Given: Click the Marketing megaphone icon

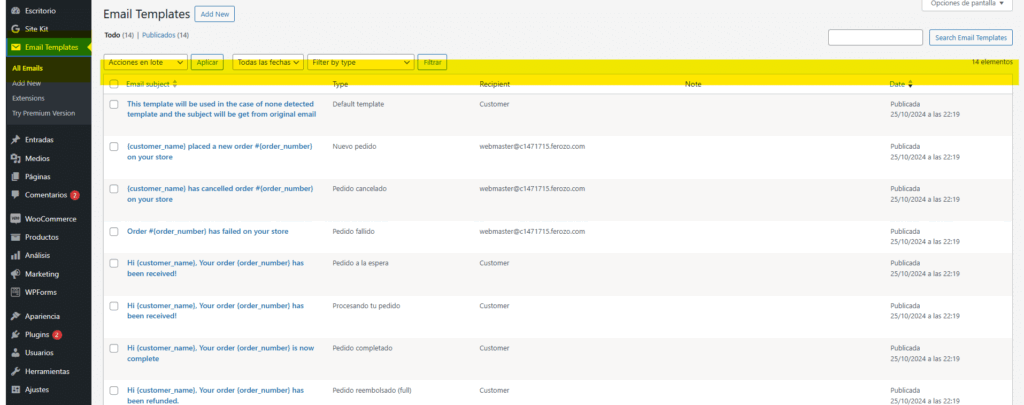Looking at the screenshot, I should pos(16,274).
